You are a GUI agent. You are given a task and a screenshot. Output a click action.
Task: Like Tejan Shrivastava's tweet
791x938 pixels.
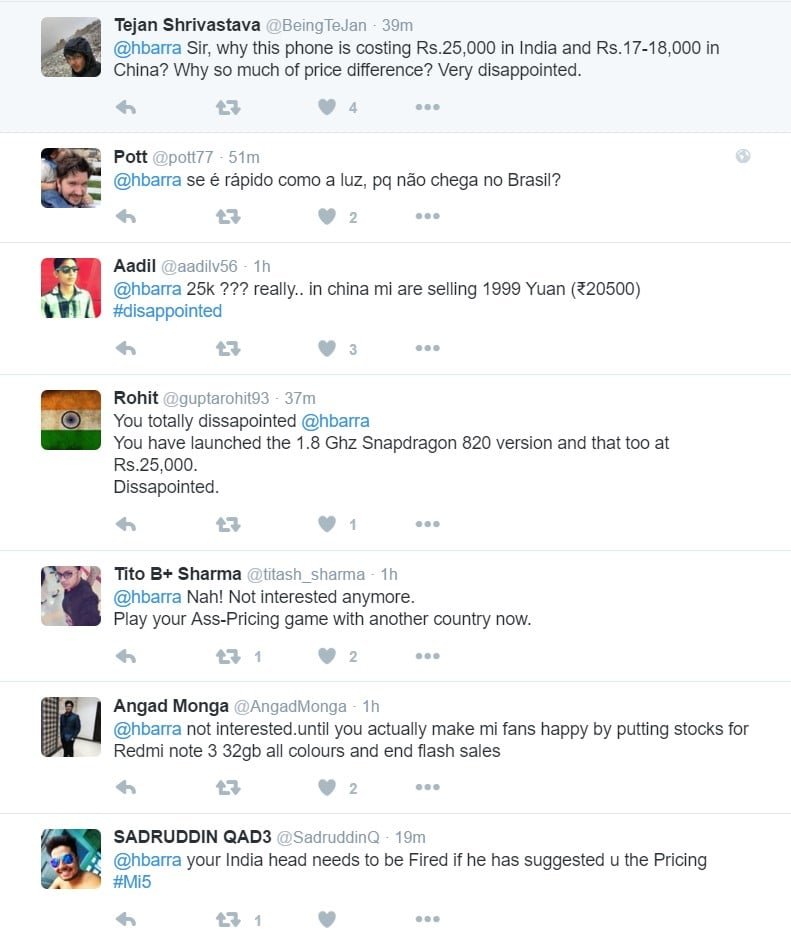327,107
